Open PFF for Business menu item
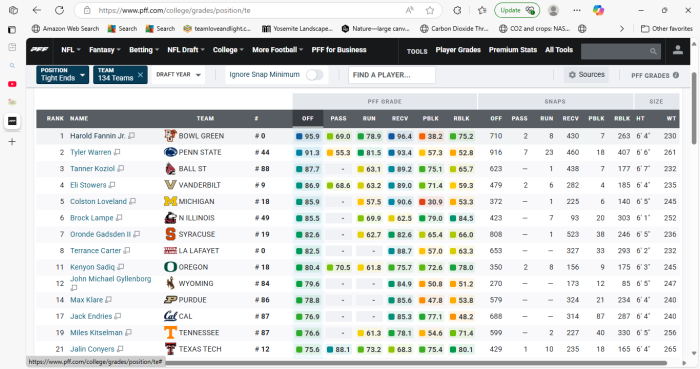This screenshot has width=700, height=369. pyautogui.click(x=339, y=50)
